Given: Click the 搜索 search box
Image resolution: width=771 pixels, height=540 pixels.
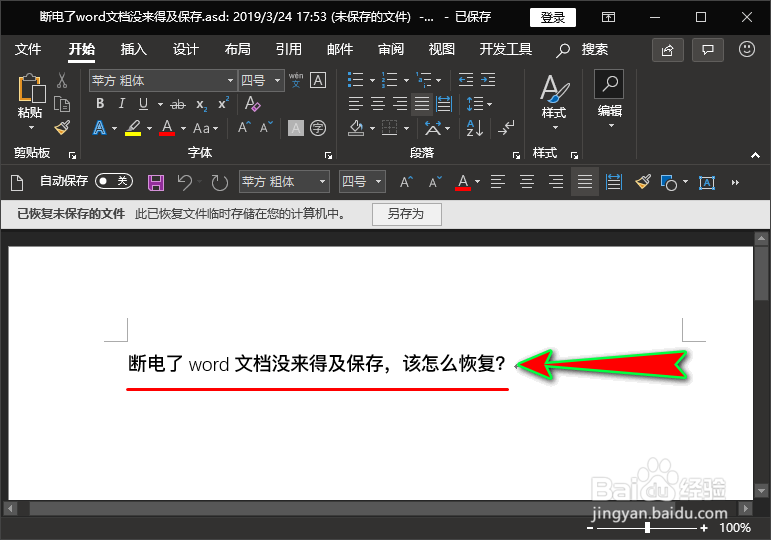Looking at the screenshot, I should point(582,50).
